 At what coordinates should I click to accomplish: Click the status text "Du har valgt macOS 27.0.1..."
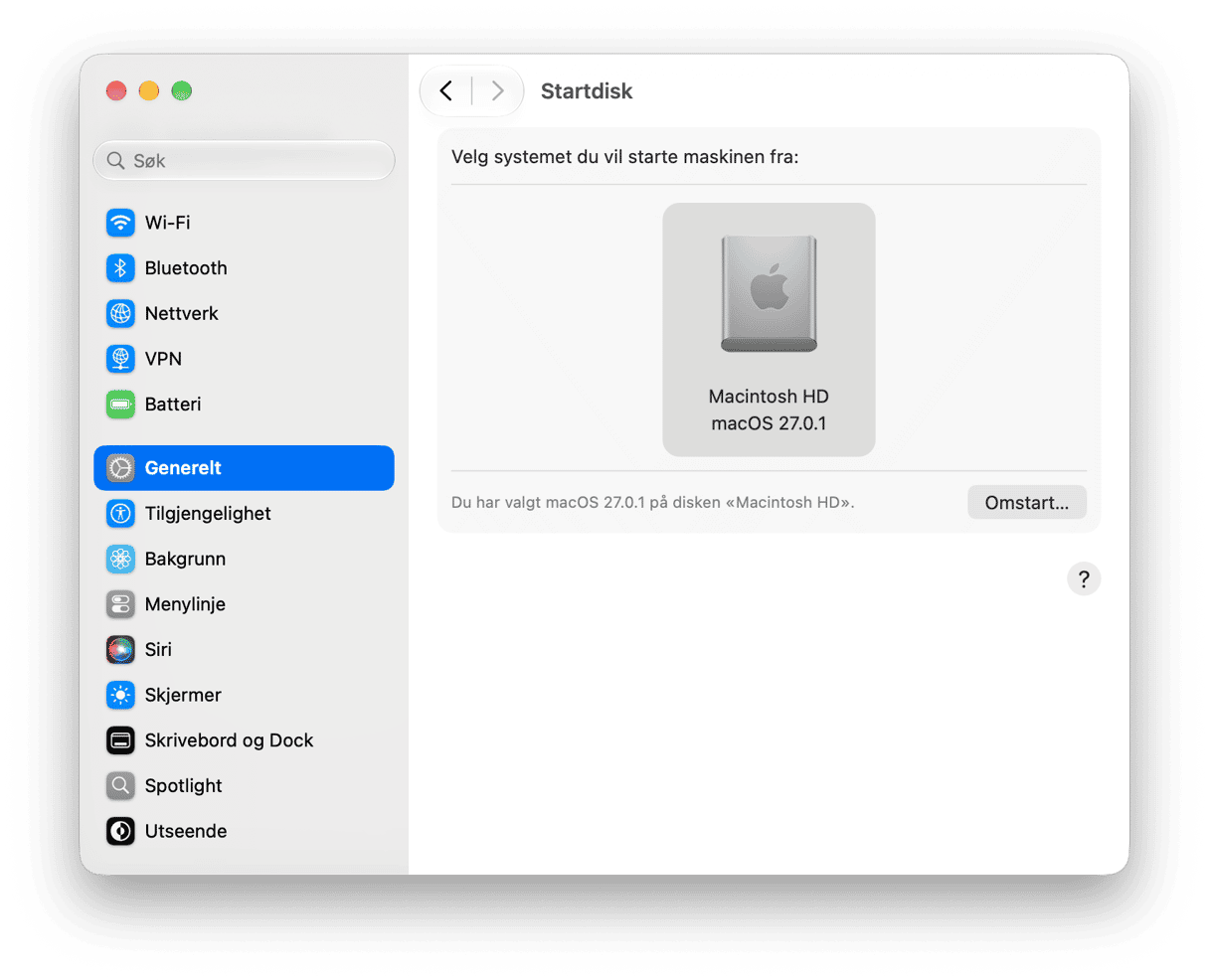click(x=653, y=503)
